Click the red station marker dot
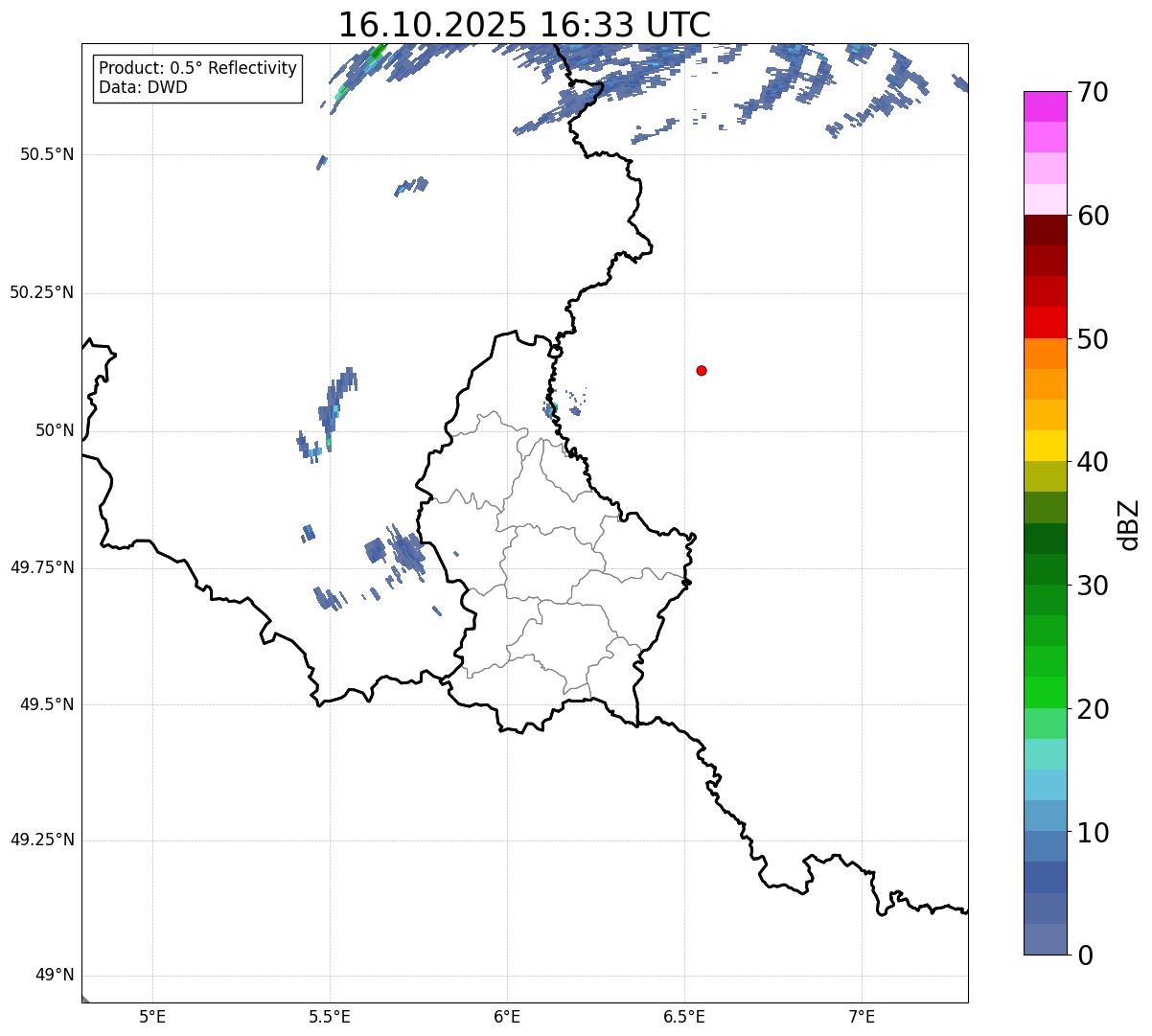 point(702,371)
